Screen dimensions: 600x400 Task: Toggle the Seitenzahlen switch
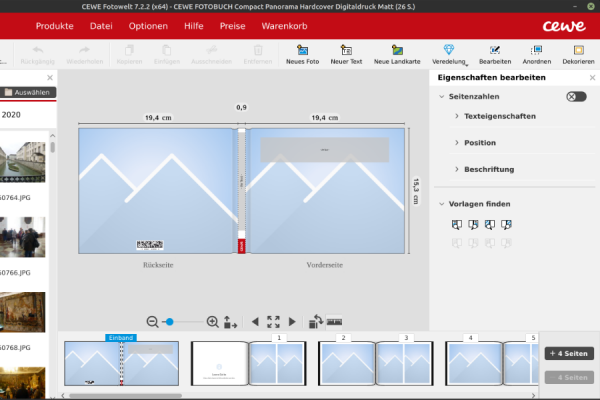[576, 96]
